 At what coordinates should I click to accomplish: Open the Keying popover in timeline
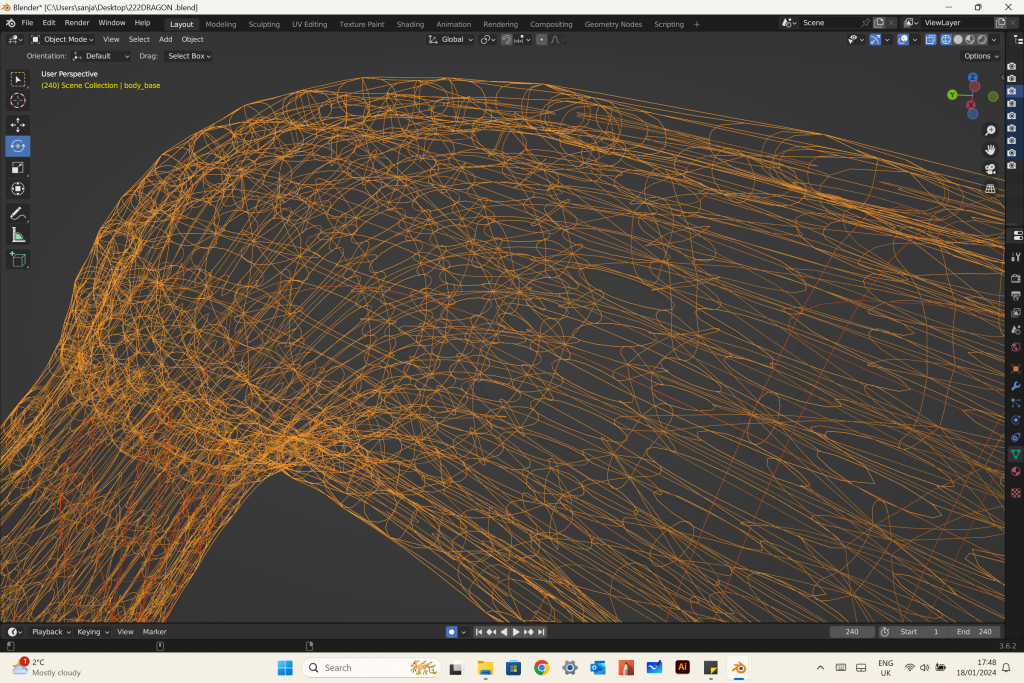(x=93, y=632)
